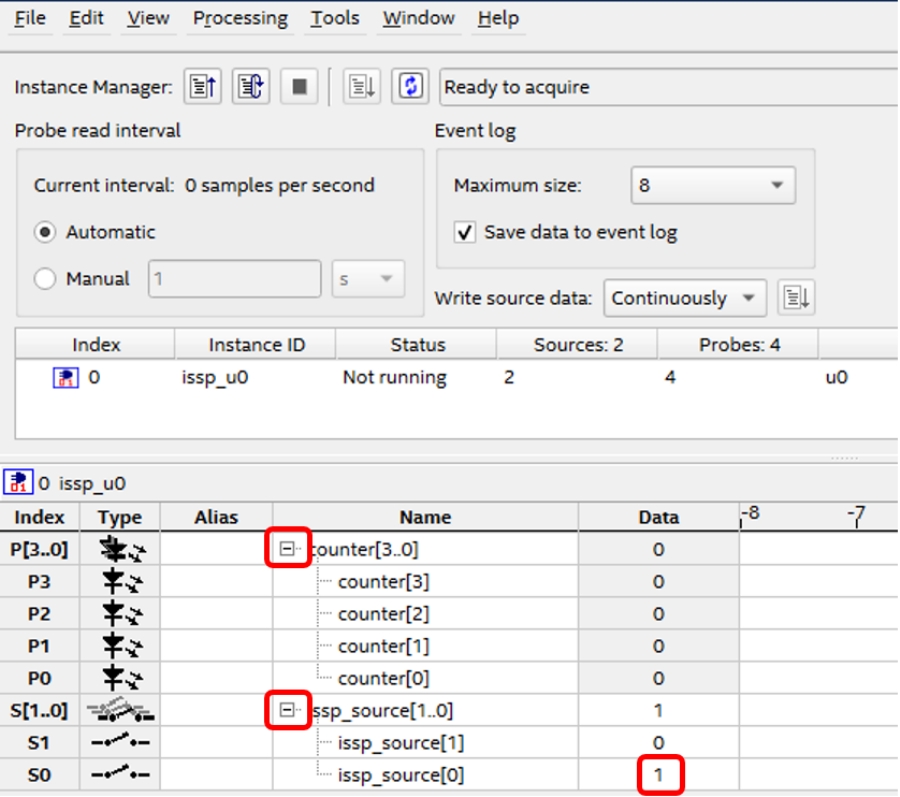Click the Continuously Read Probe Data icon
Image resolution: width=900 pixels, height=797 pixels.
tap(251, 87)
